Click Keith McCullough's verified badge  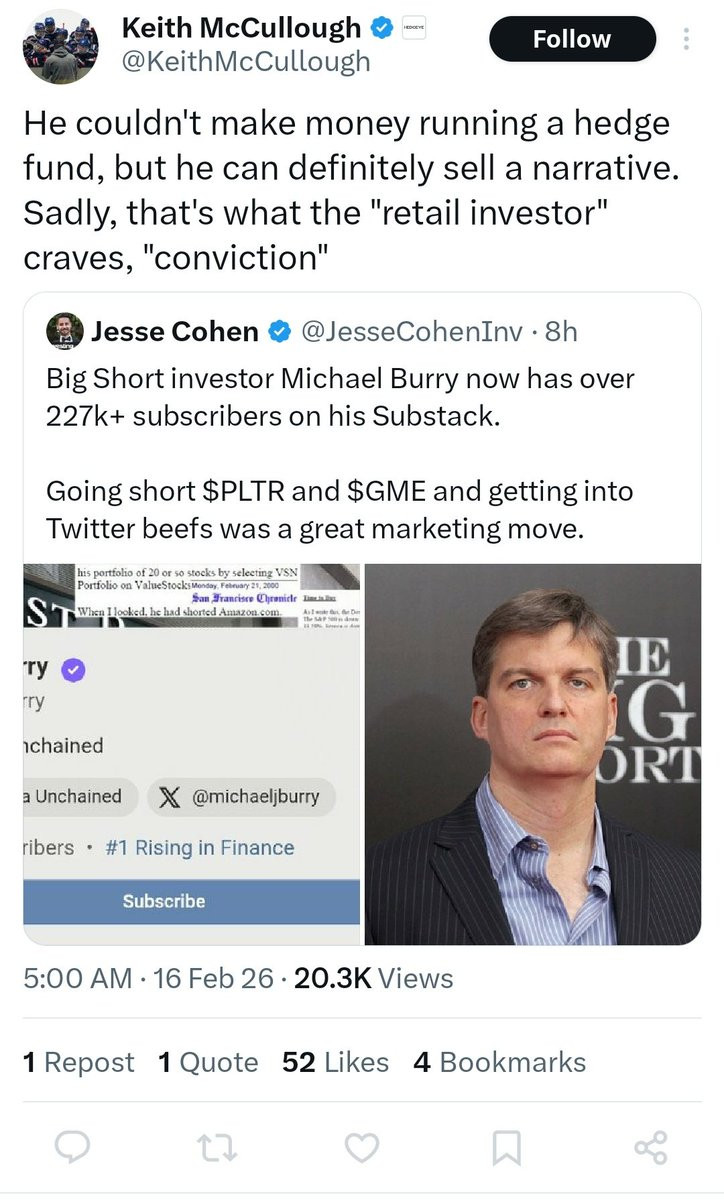[382, 28]
